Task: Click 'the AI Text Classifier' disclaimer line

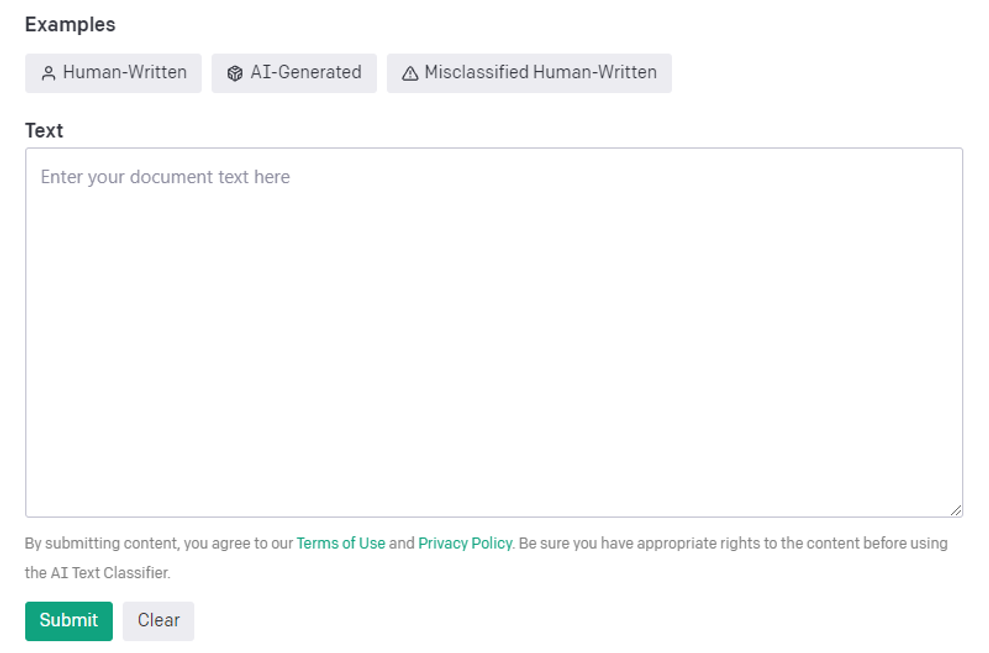Action: click(x=97, y=573)
